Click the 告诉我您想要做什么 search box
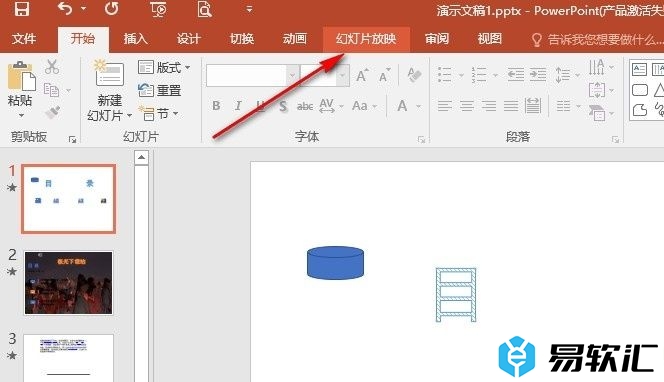This screenshot has width=664, height=382. tap(597, 39)
